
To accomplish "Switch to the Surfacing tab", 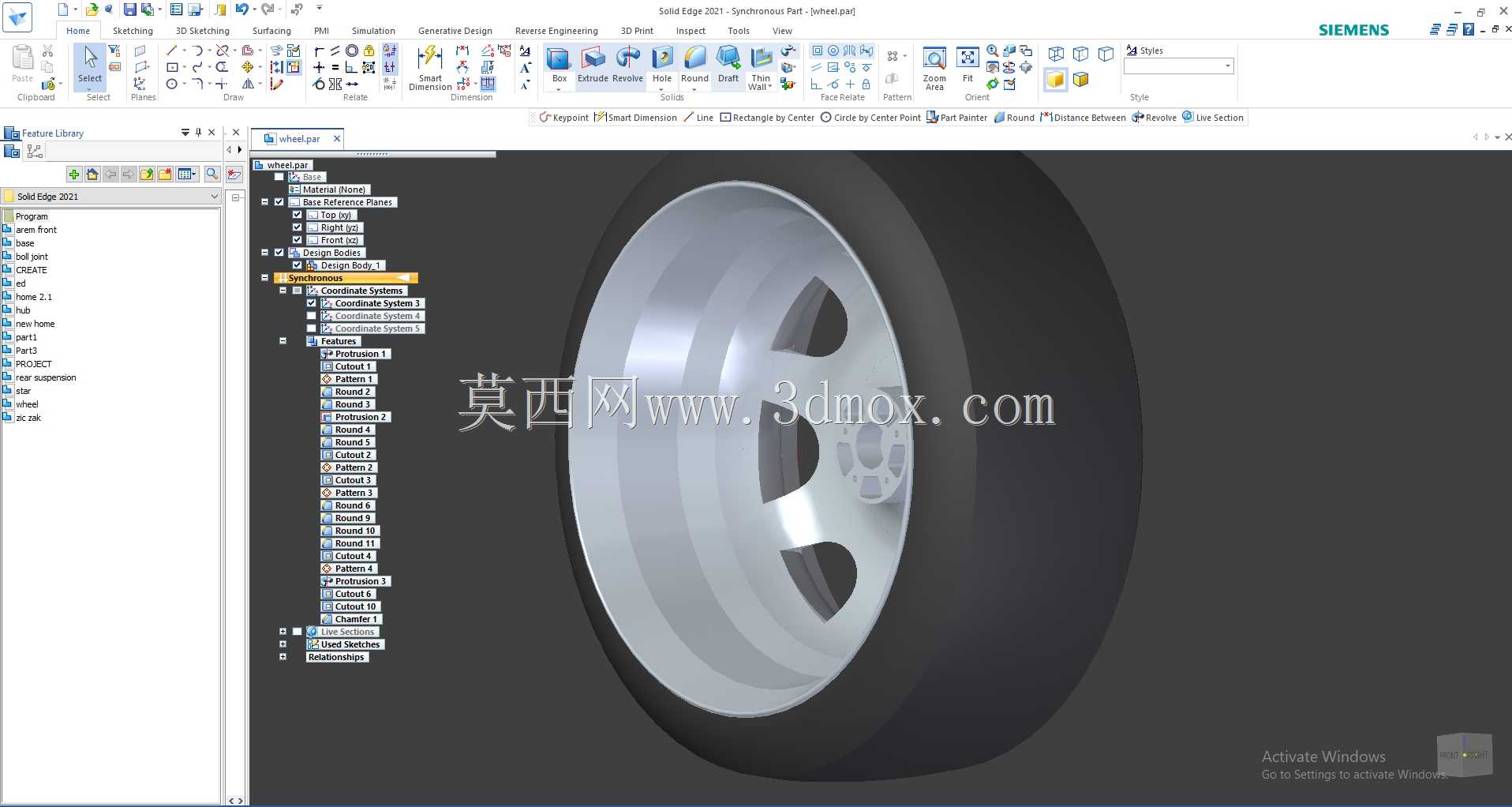I will (271, 31).
